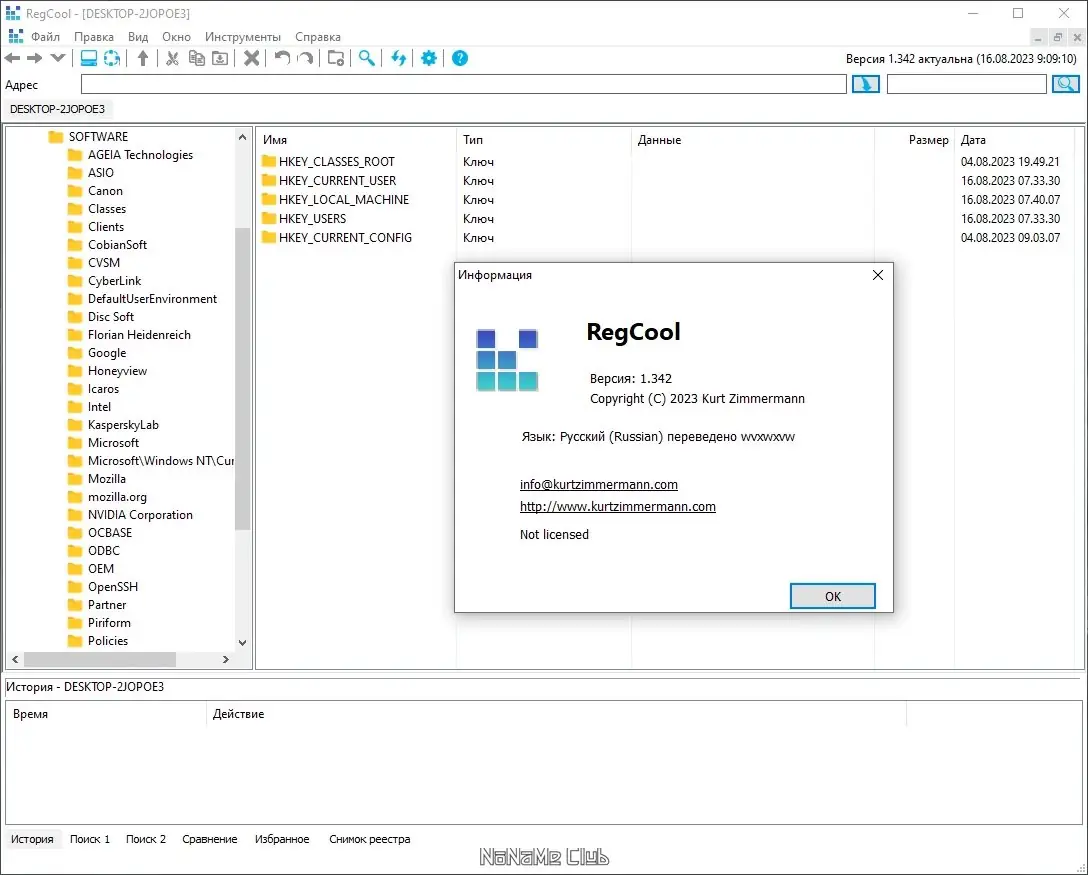
Task: Click the blue help question icon
Action: (x=460, y=58)
